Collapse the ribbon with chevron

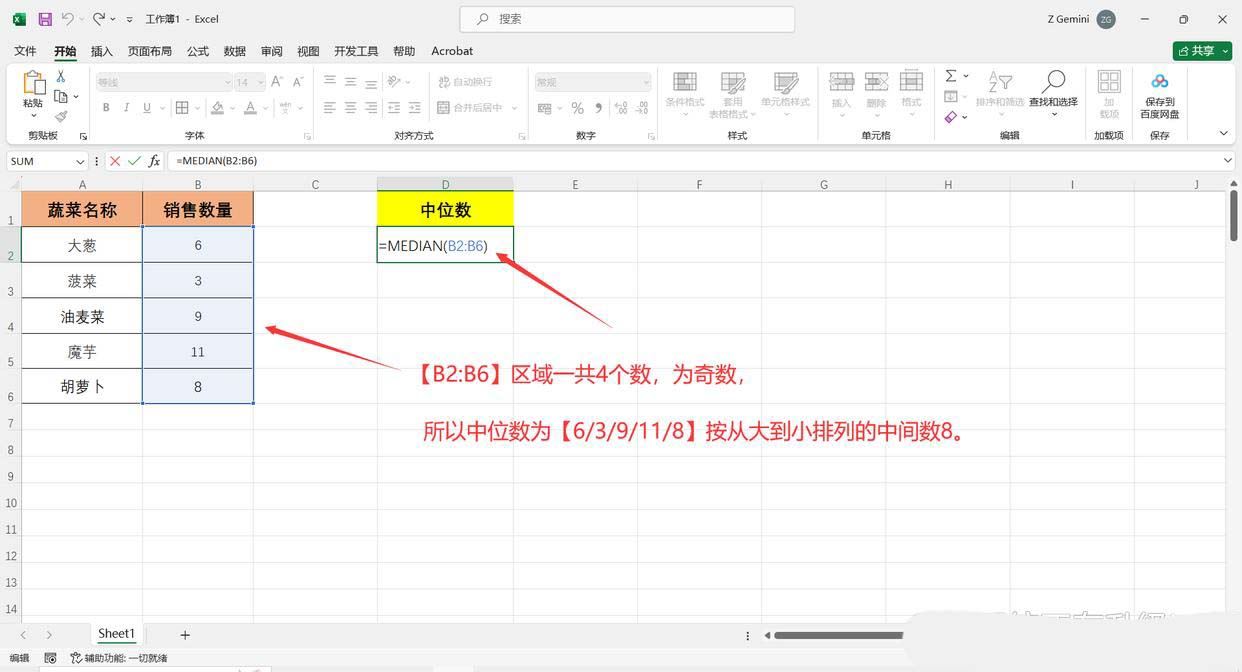(1223, 133)
